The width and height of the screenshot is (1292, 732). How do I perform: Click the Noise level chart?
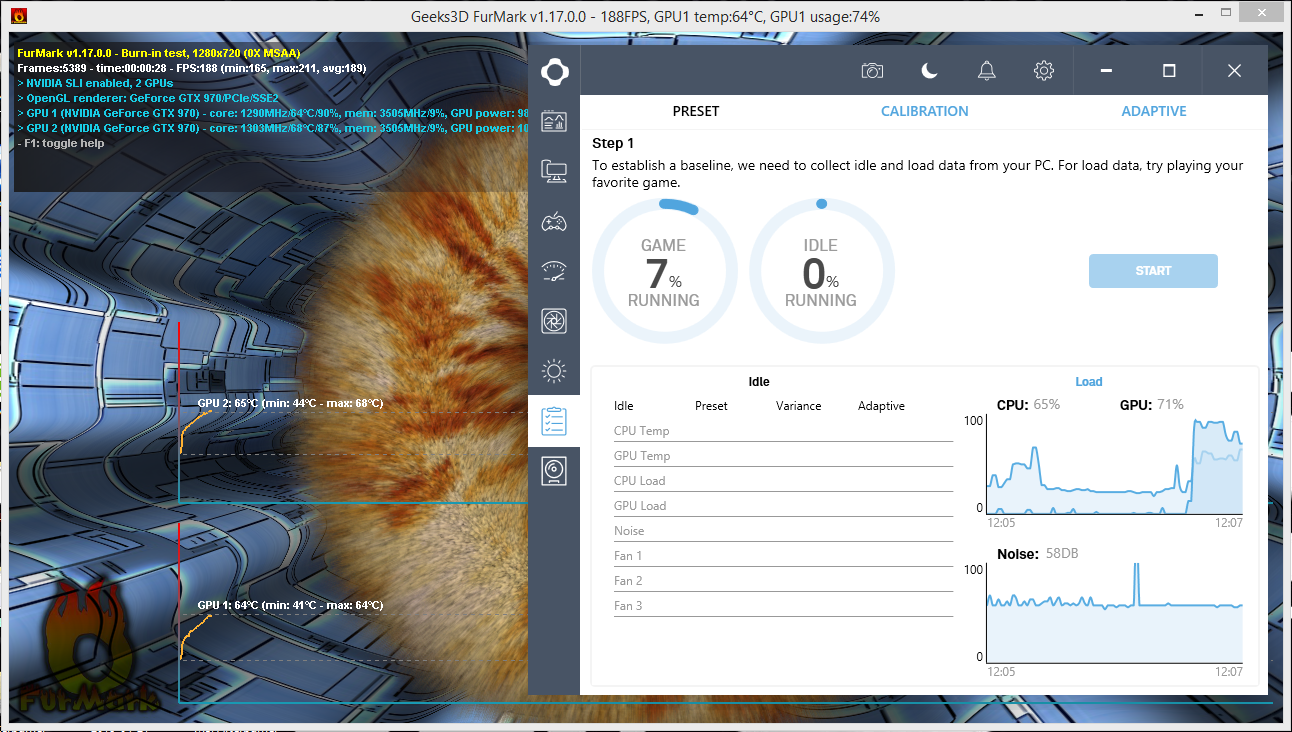(x=1115, y=613)
